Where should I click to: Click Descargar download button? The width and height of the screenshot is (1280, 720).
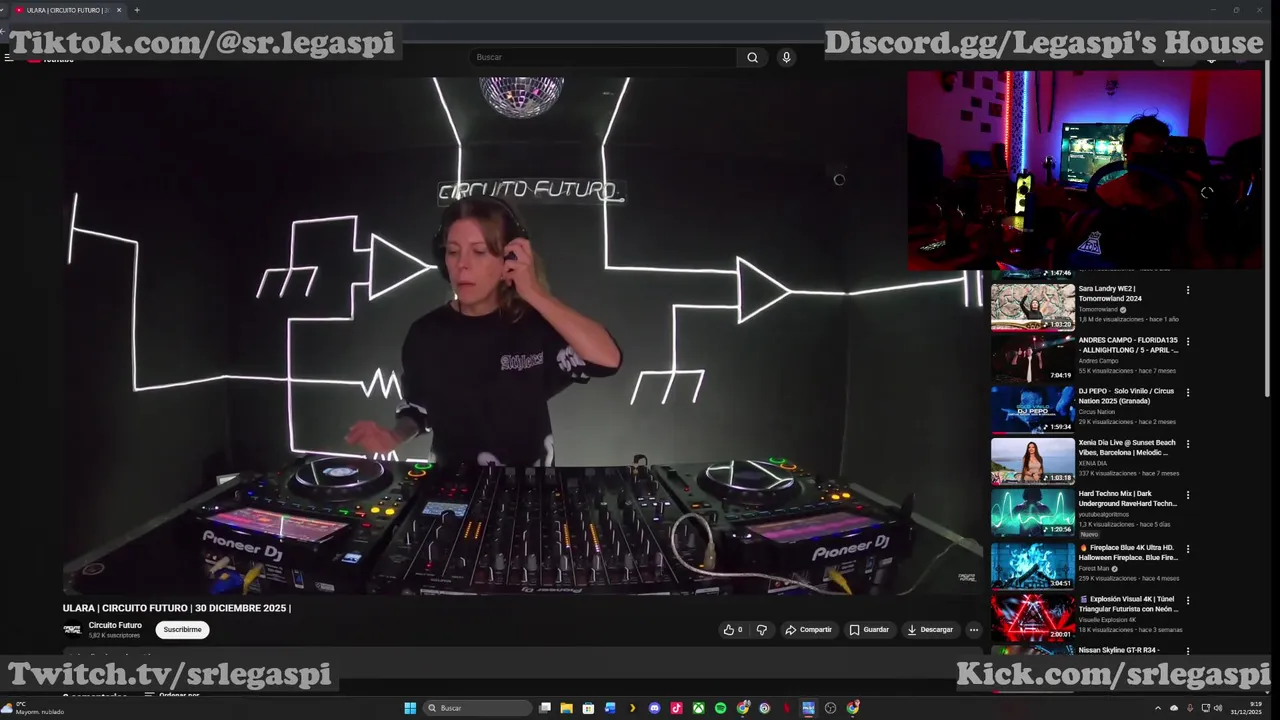[x=930, y=630]
